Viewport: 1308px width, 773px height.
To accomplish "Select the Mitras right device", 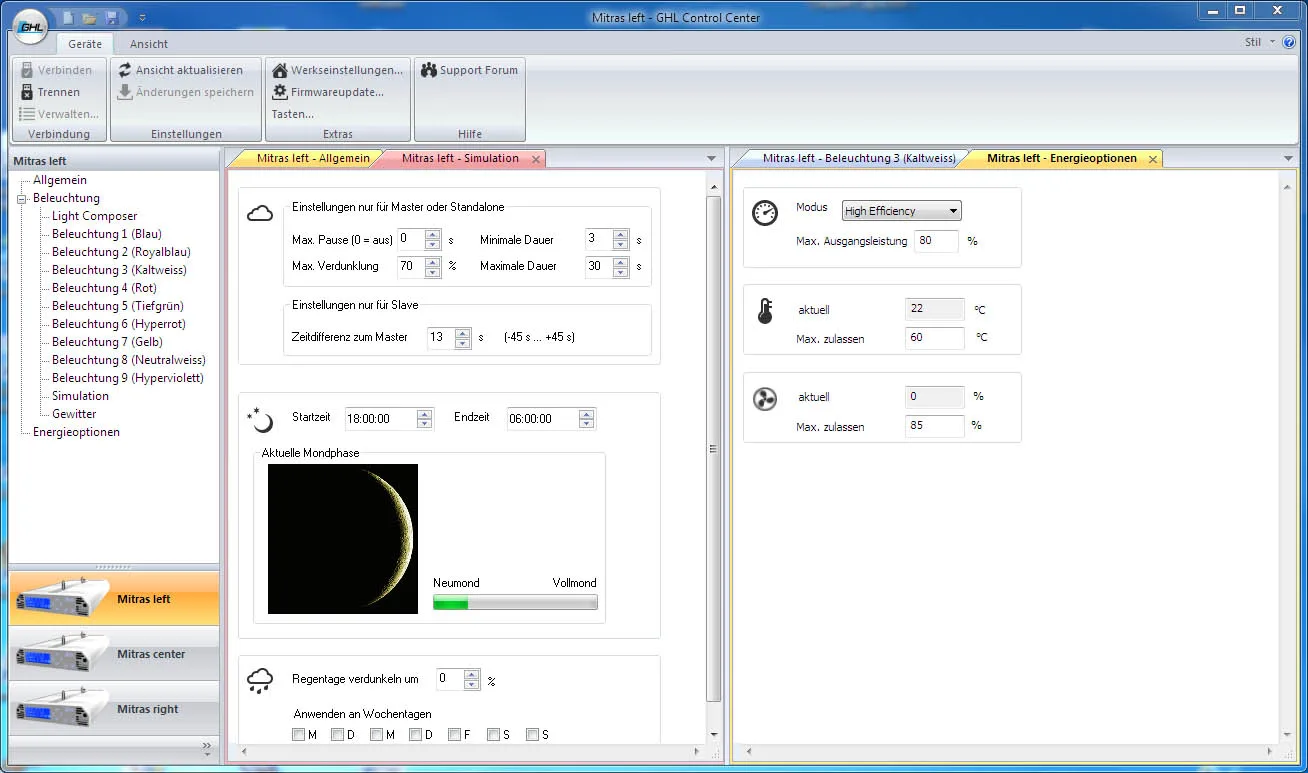I will pos(114,709).
